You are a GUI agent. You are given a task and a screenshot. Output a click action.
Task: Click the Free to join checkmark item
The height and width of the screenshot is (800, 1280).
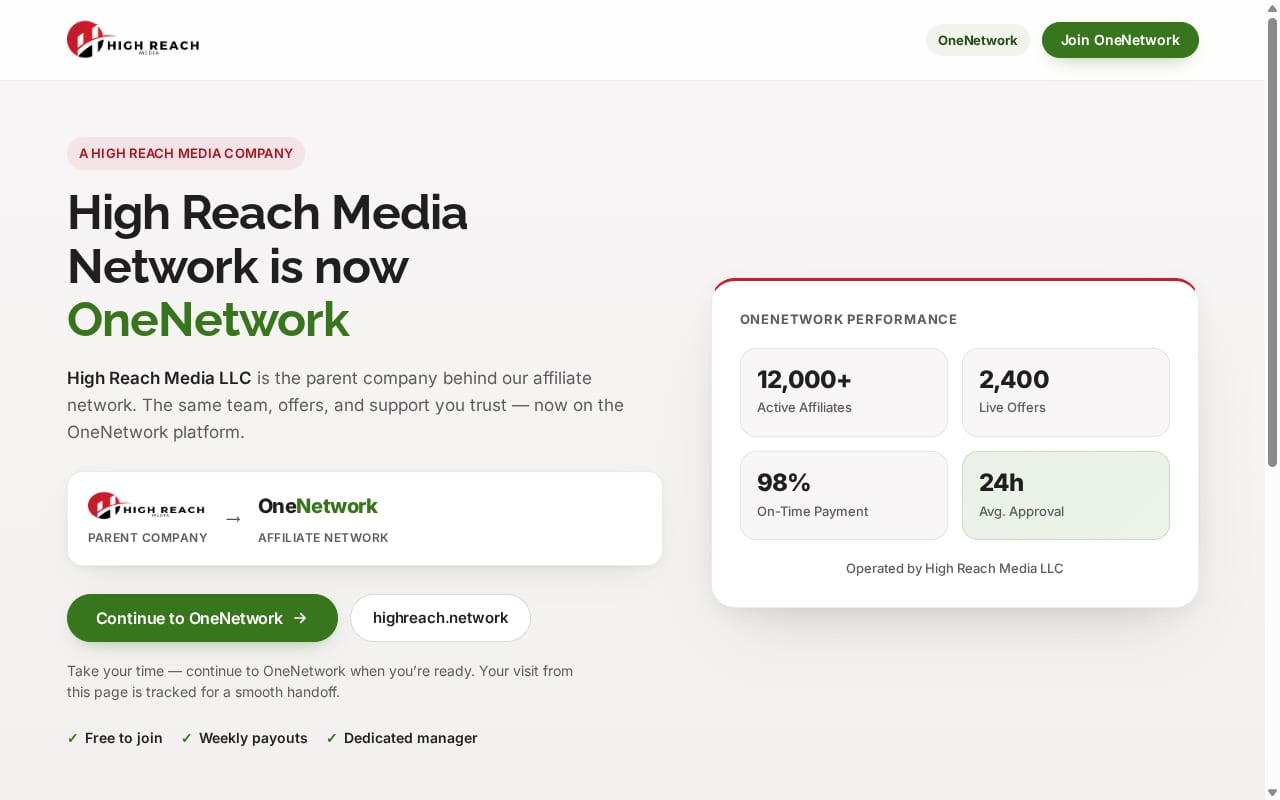click(x=115, y=738)
